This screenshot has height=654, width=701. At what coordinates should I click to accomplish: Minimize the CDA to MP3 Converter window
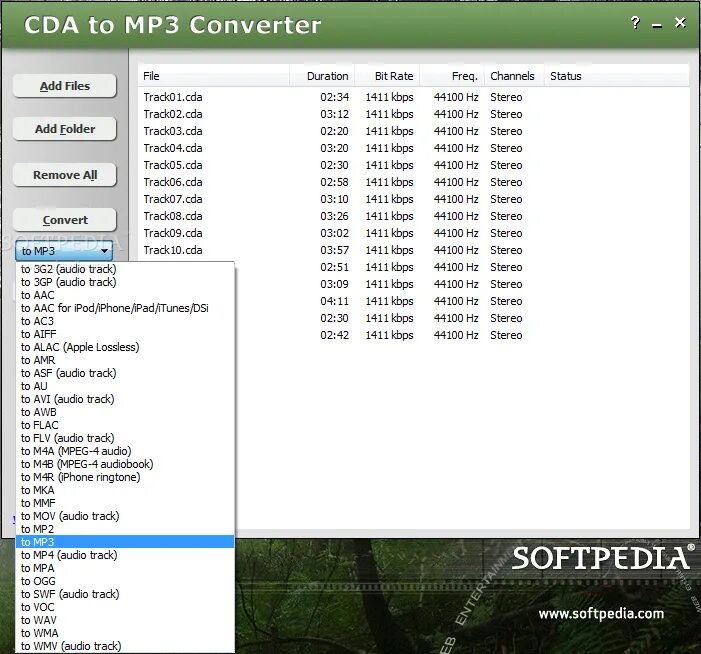657,25
